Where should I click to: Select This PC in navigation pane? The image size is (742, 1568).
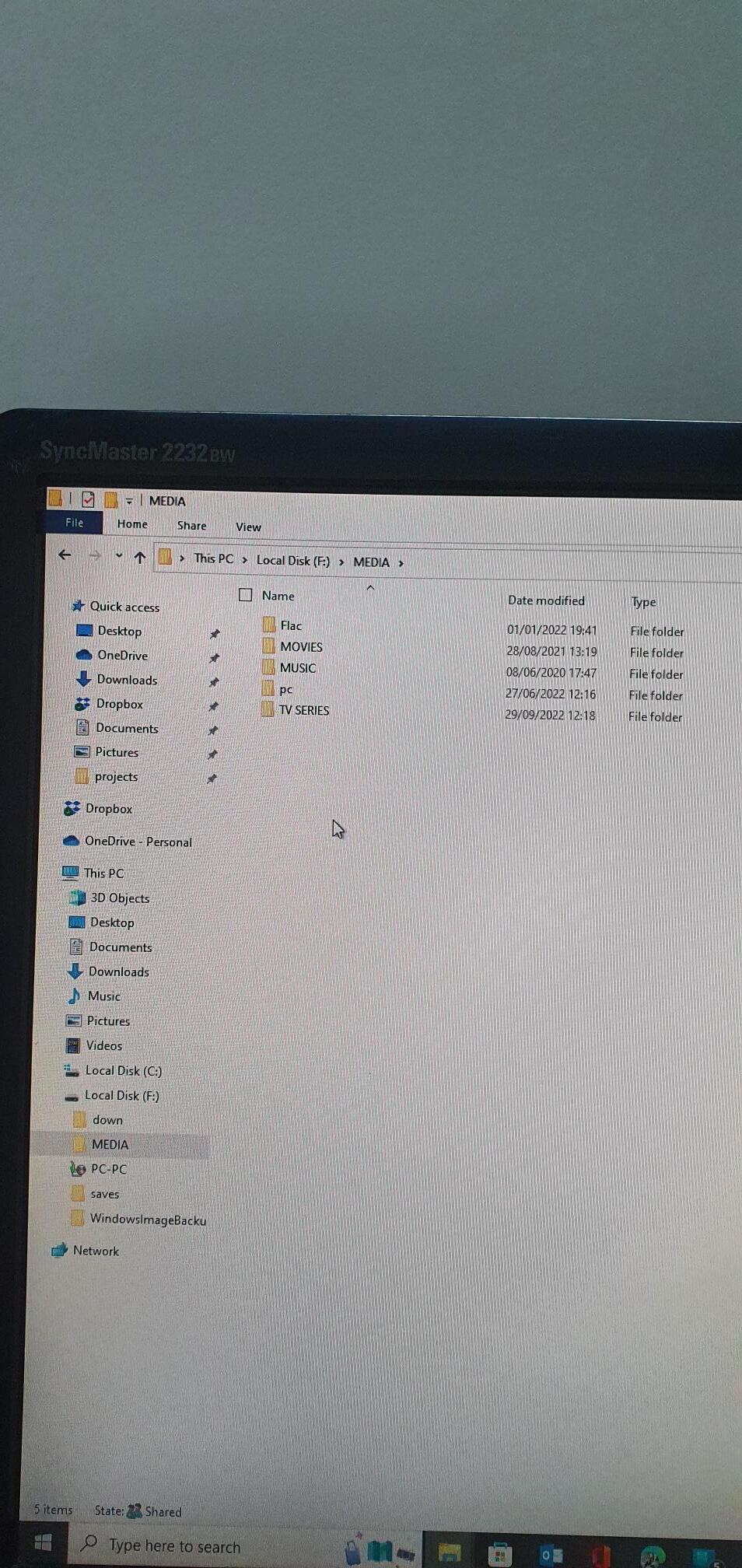coord(103,873)
